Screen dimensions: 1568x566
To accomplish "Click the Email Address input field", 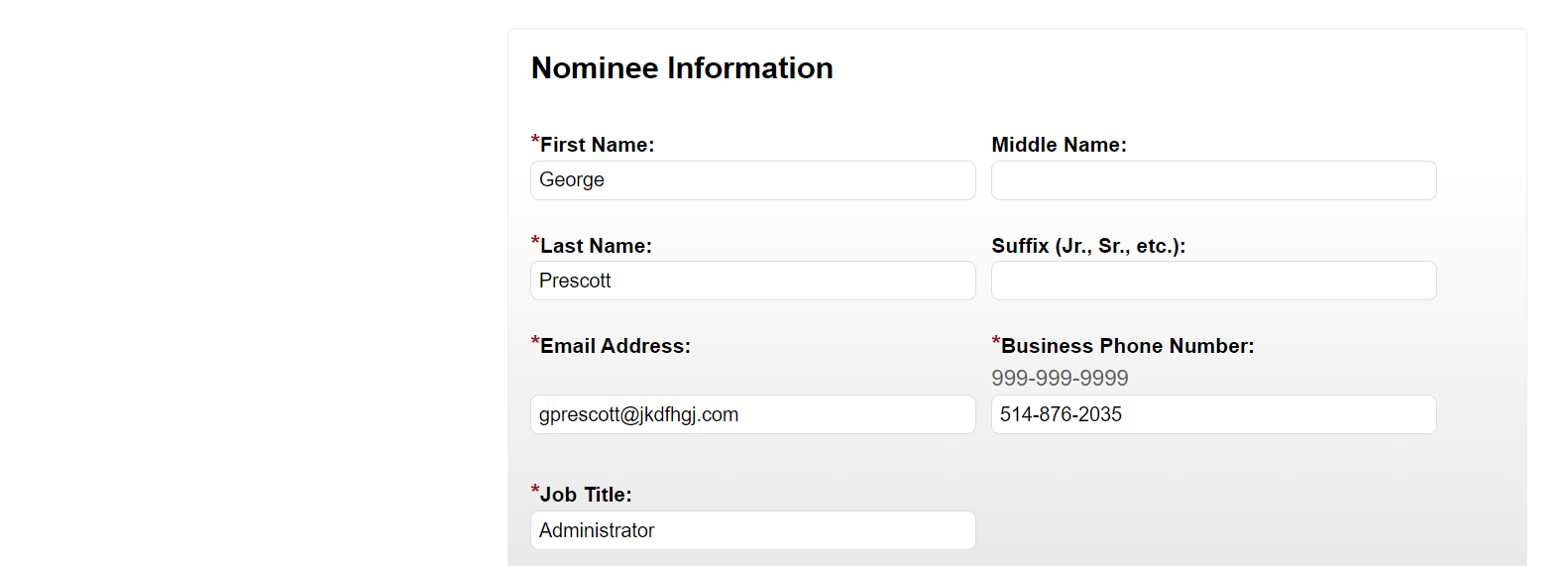I will coord(752,414).
